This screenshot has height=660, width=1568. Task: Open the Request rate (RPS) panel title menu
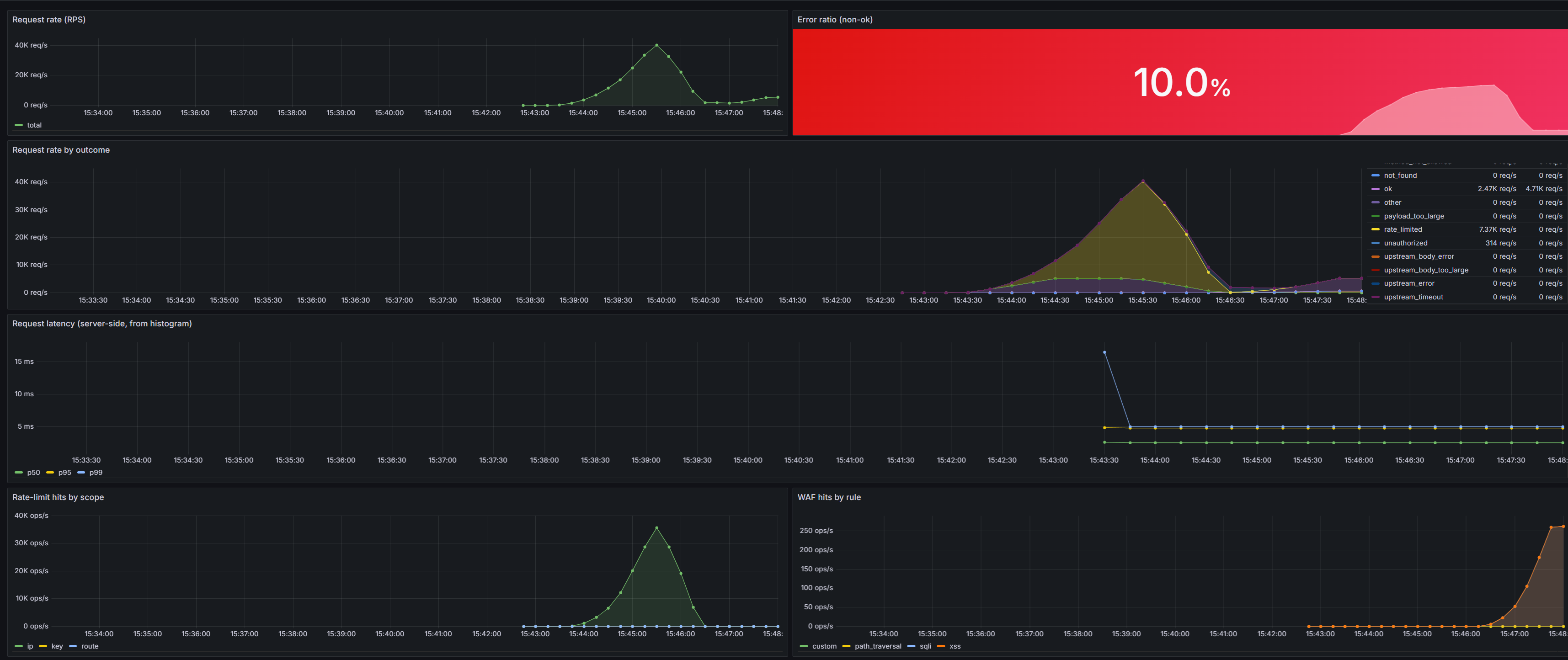click(49, 20)
